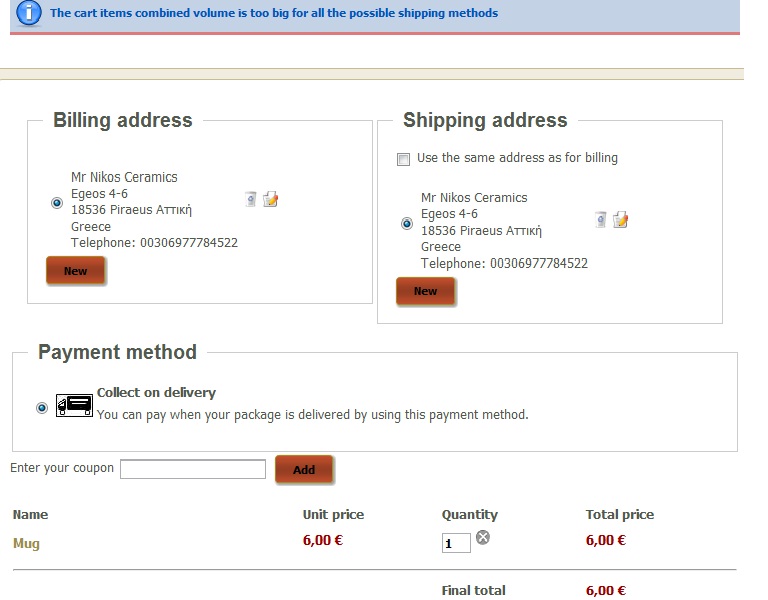768x600 pixels.
Task: Click the billing address Telephone line
Action: tap(154, 242)
